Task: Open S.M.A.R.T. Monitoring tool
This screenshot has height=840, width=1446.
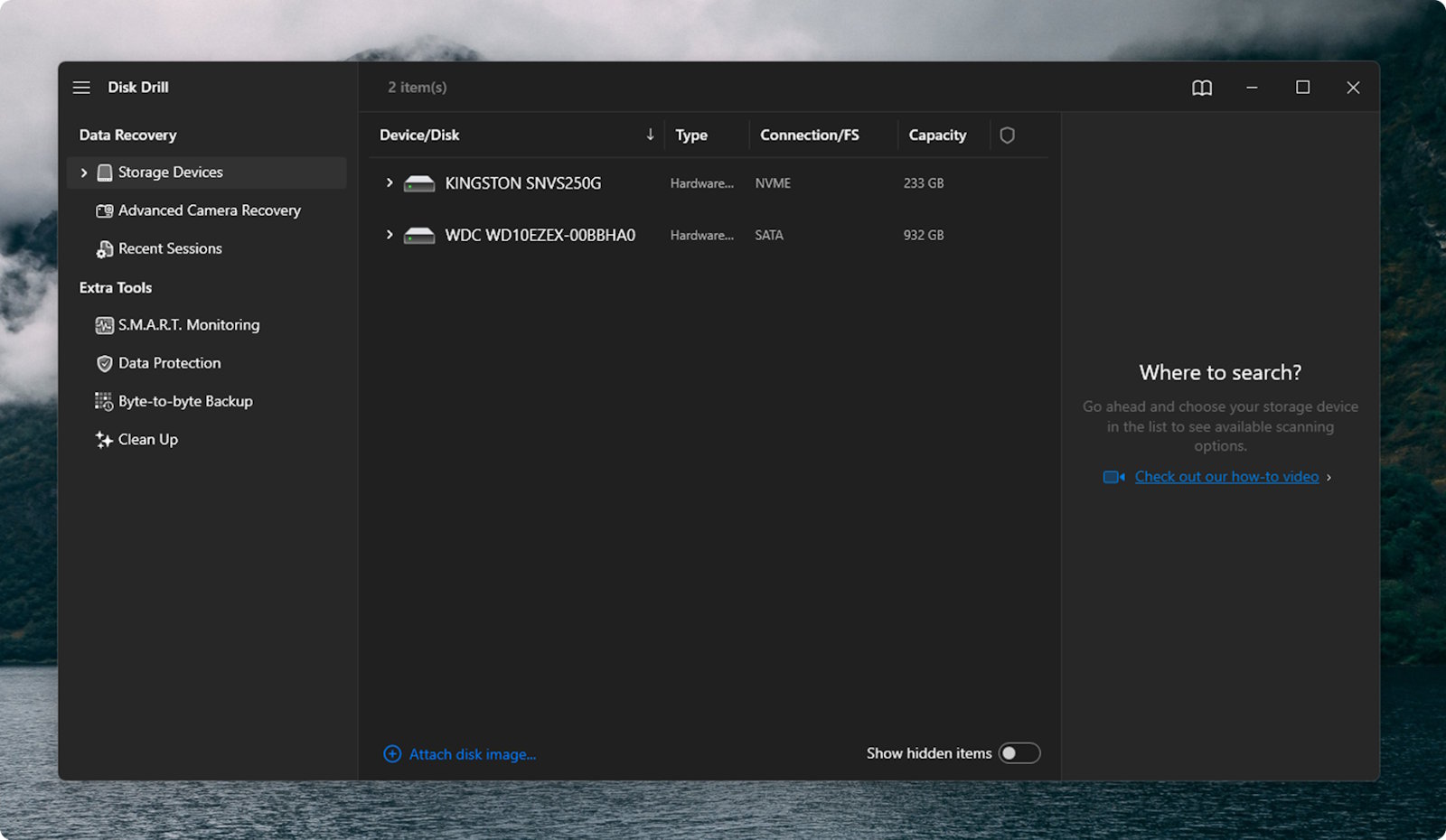Action: pyautogui.click(x=188, y=325)
